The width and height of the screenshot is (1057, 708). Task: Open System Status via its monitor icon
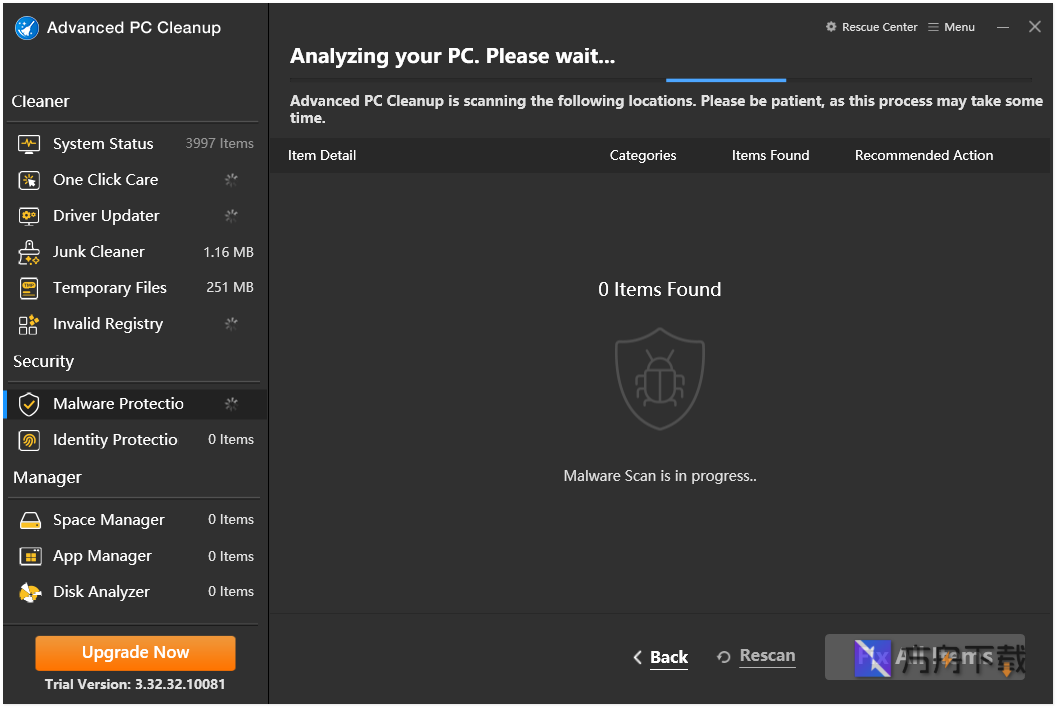[x=29, y=144]
